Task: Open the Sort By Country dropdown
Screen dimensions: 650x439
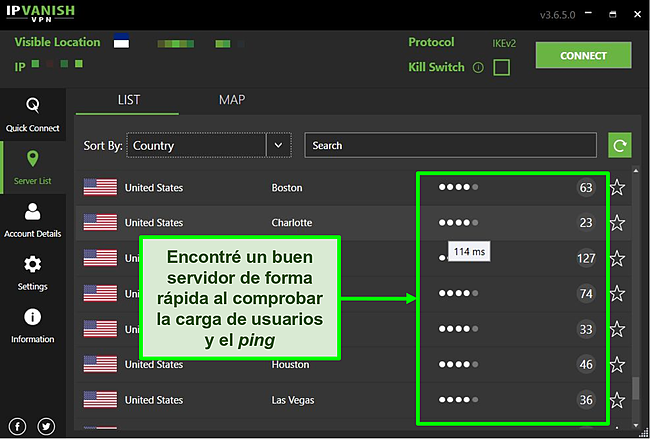Action: click(198, 146)
